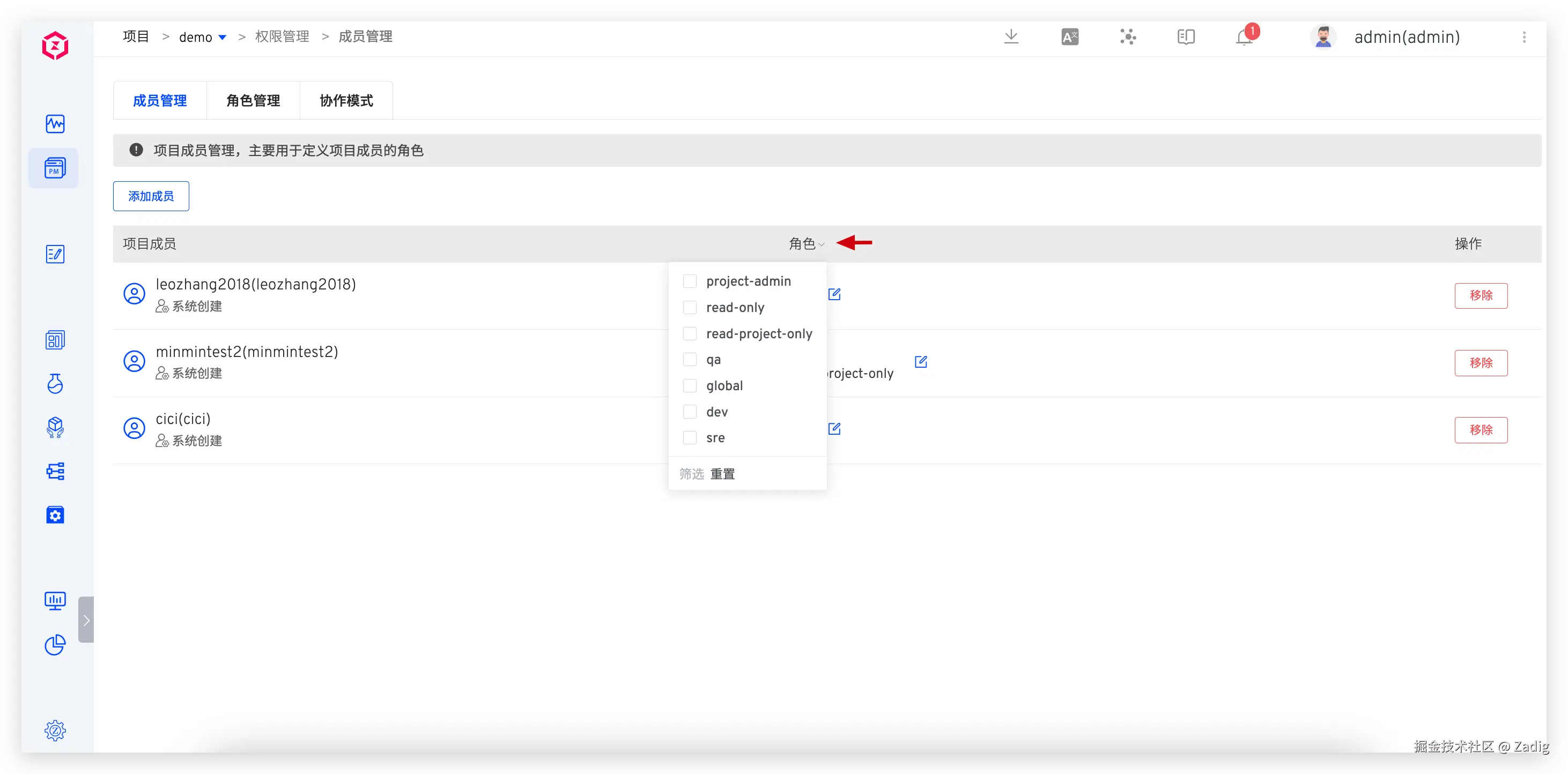
Task: Expand the collapsed sidebar with chevron handle
Action: (86, 620)
